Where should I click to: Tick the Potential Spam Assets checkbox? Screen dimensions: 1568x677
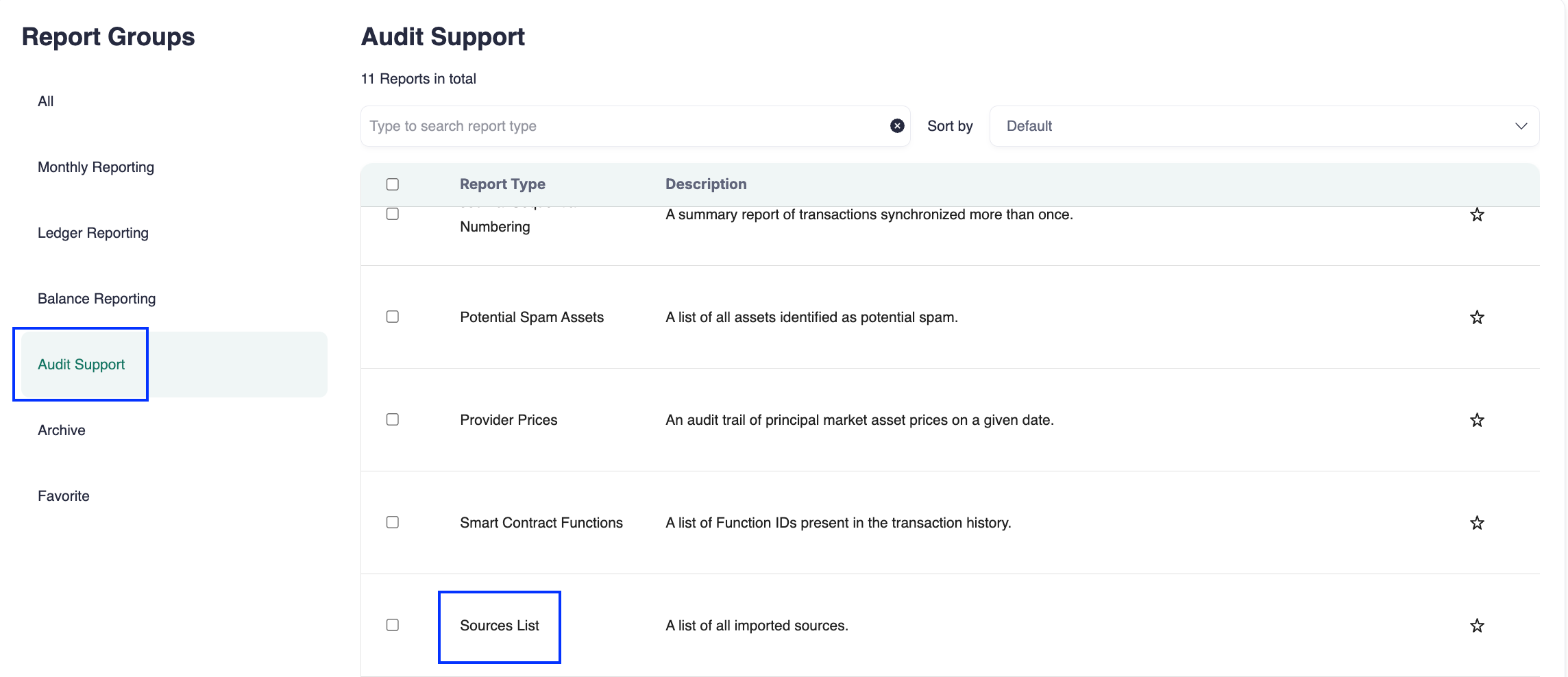393,317
